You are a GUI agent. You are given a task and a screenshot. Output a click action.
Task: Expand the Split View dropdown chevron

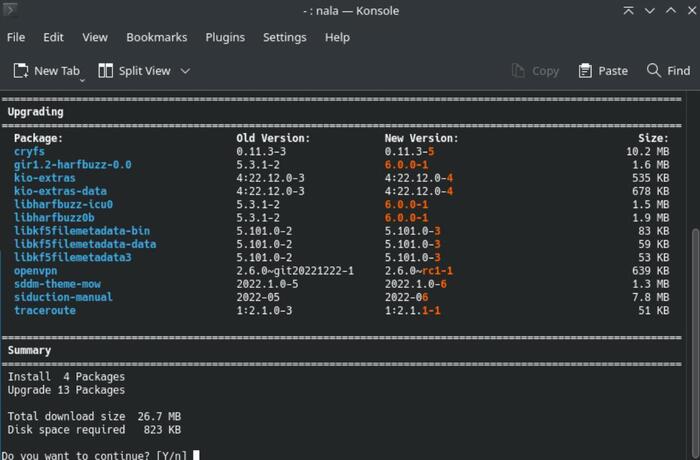tap(185, 71)
